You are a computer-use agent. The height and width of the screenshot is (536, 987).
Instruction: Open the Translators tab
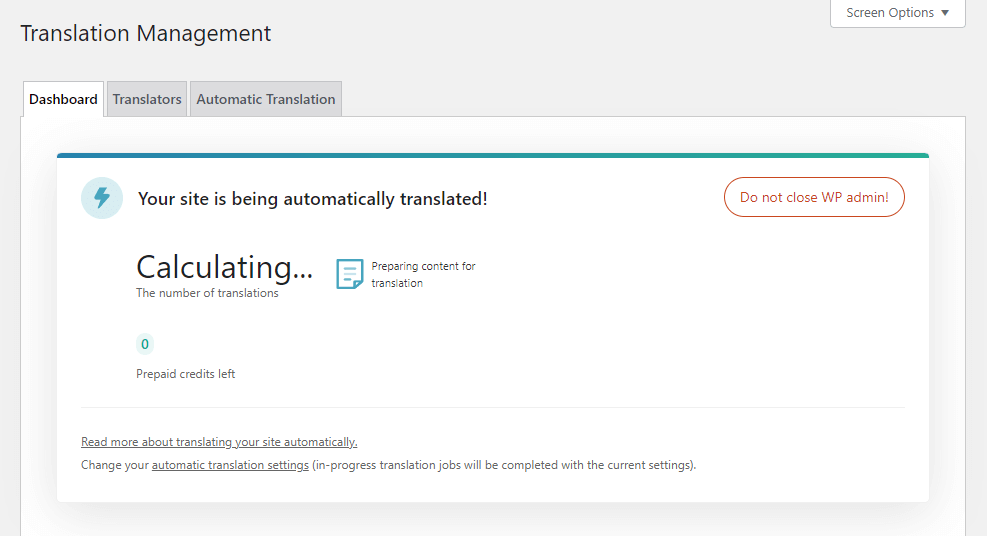pos(147,99)
